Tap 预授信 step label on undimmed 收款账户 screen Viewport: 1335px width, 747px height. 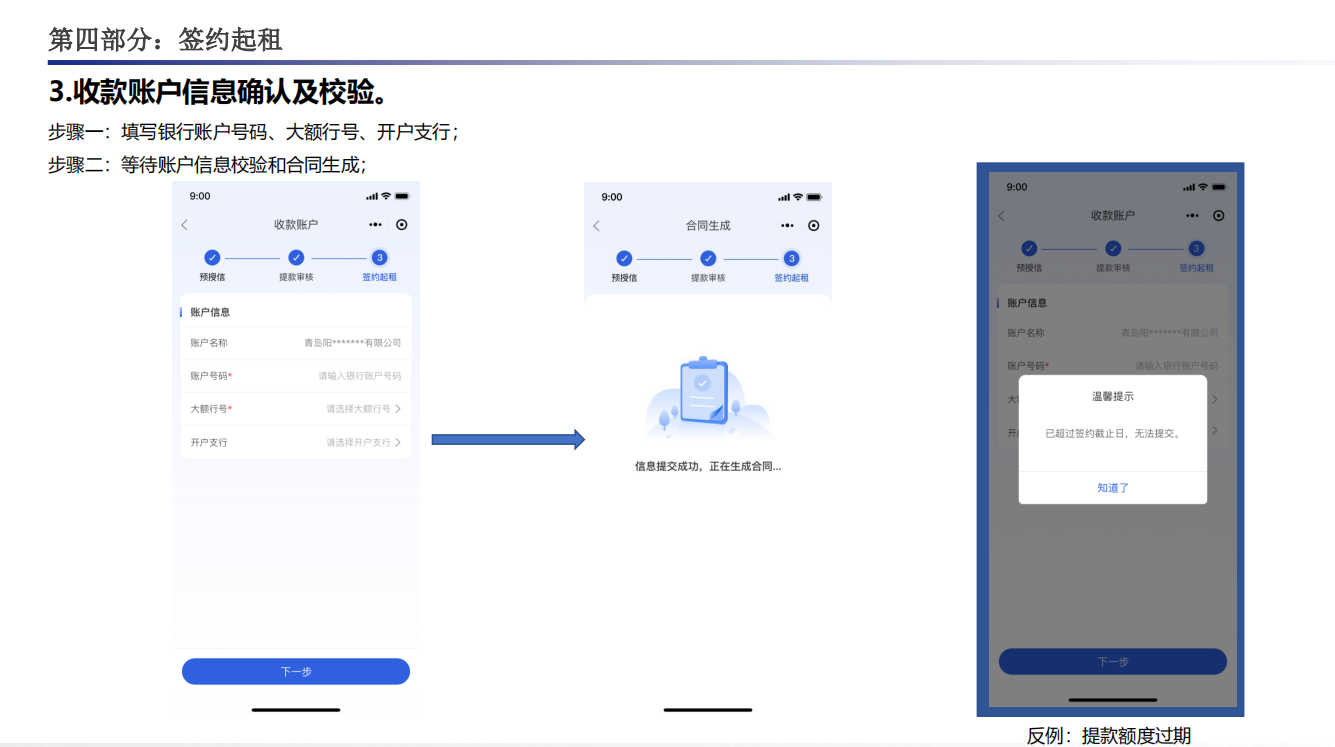pos(212,277)
